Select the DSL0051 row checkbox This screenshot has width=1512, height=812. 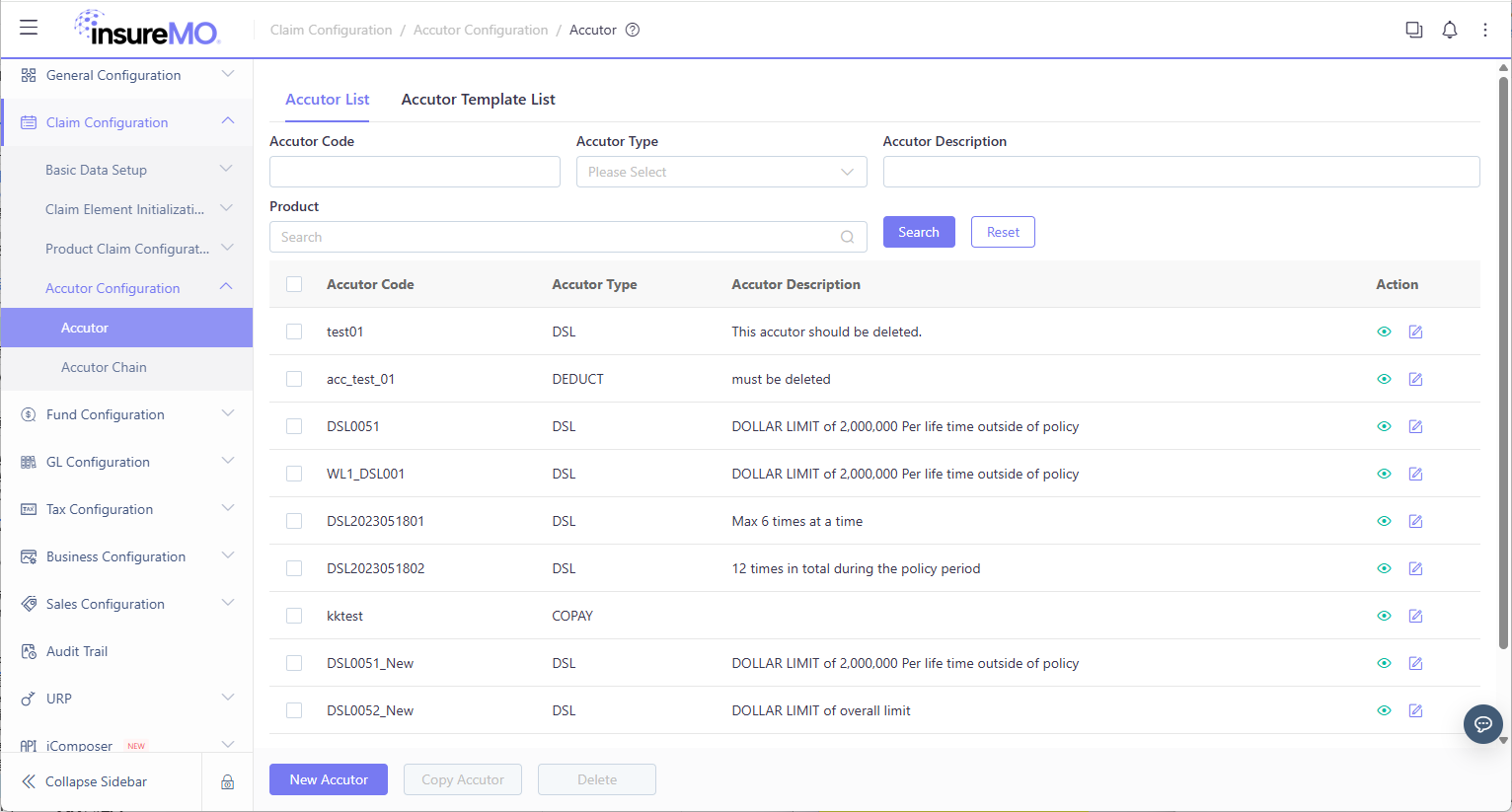point(294,426)
